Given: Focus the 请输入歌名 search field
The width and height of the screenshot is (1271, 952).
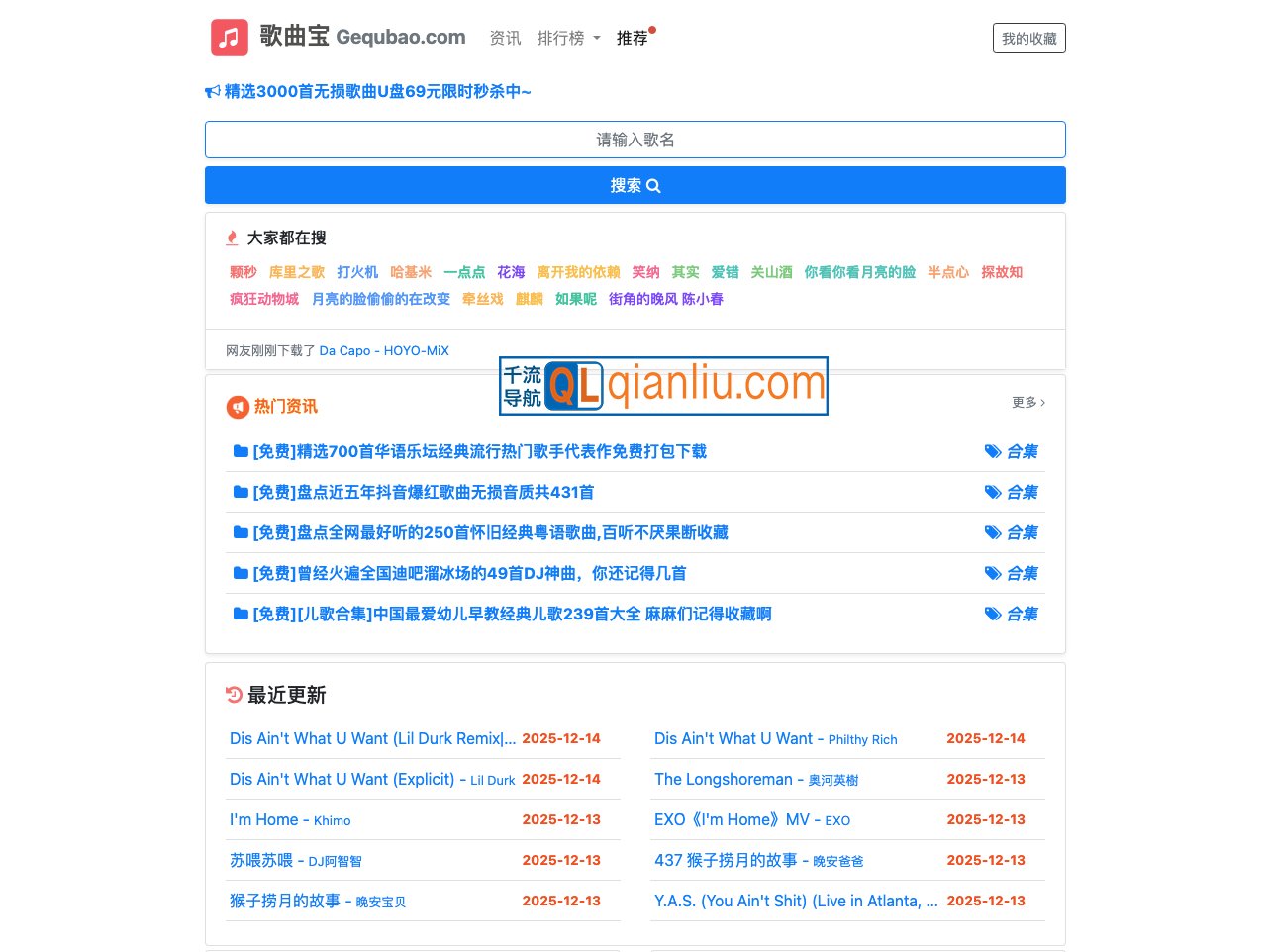Looking at the screenshot, I should tap(635, 140).
